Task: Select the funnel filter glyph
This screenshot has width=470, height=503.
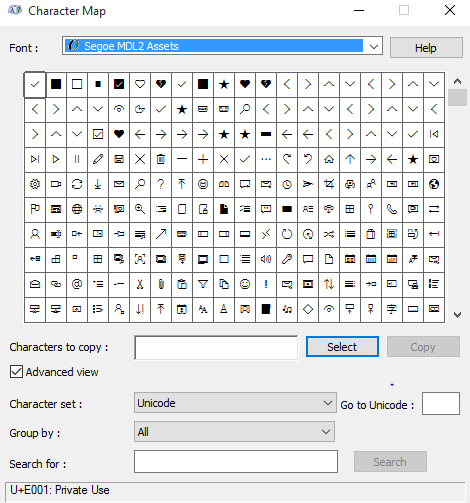Action: click(203, 284)
